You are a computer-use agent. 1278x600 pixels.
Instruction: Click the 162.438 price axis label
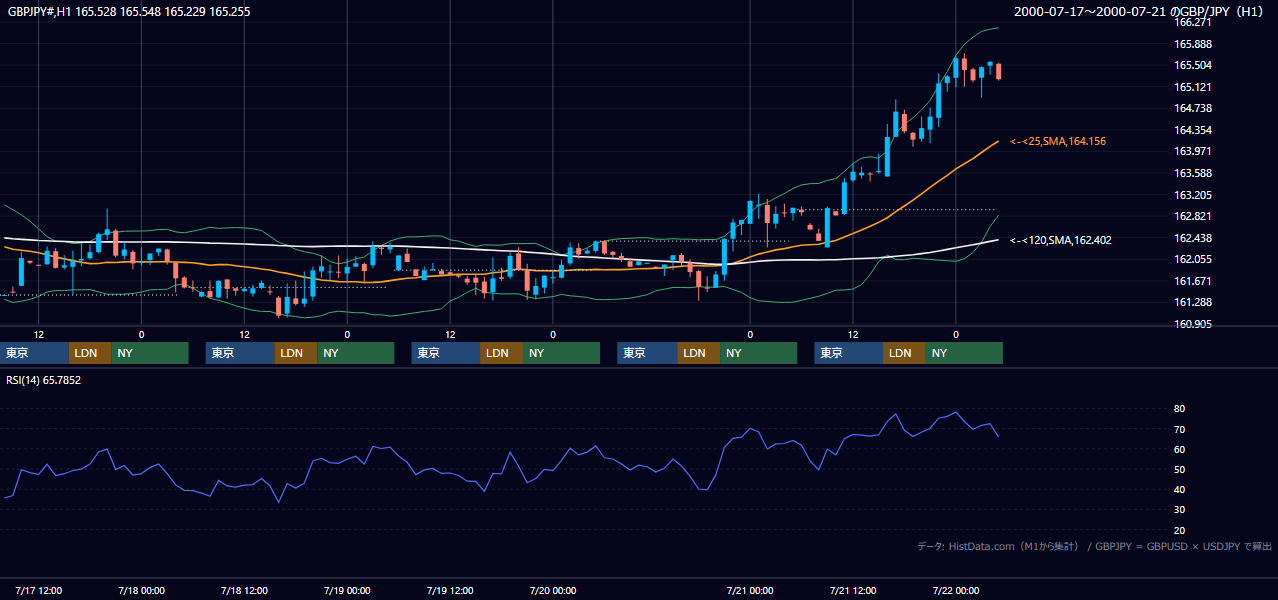point(1193,238)
